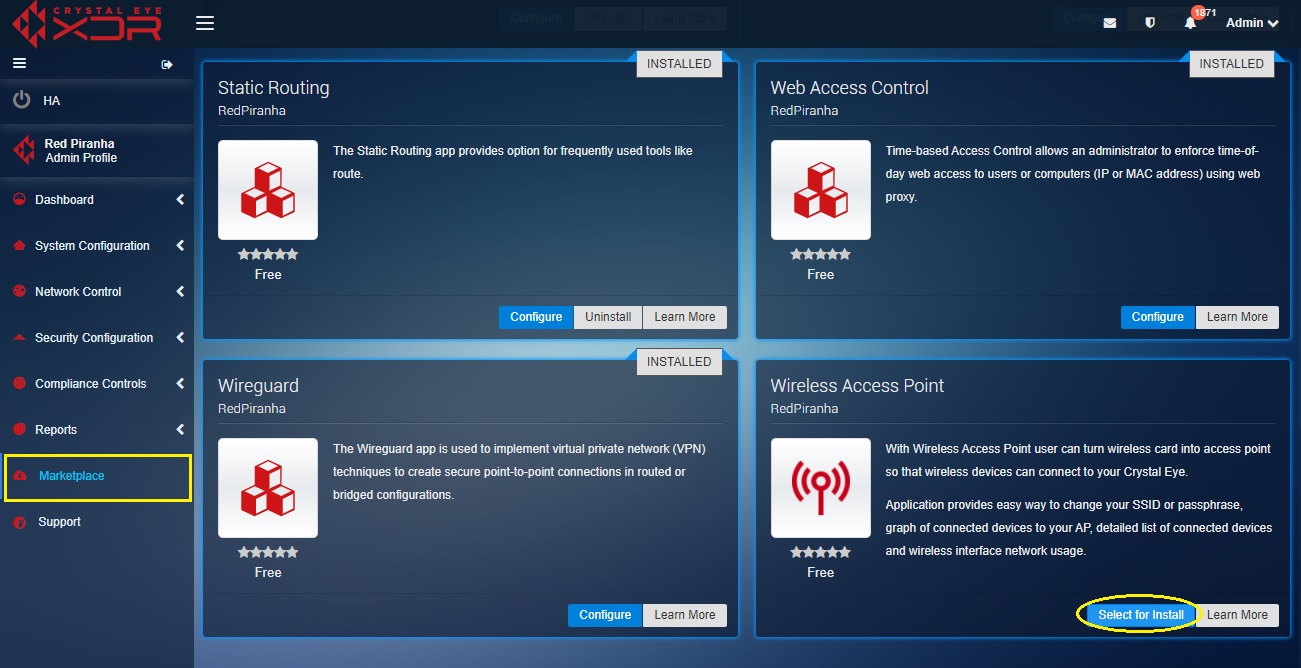The width and height of the screenshot is (1301, 668).
Task: Click the Wireguard app cube icon
Action: (268, 488)
